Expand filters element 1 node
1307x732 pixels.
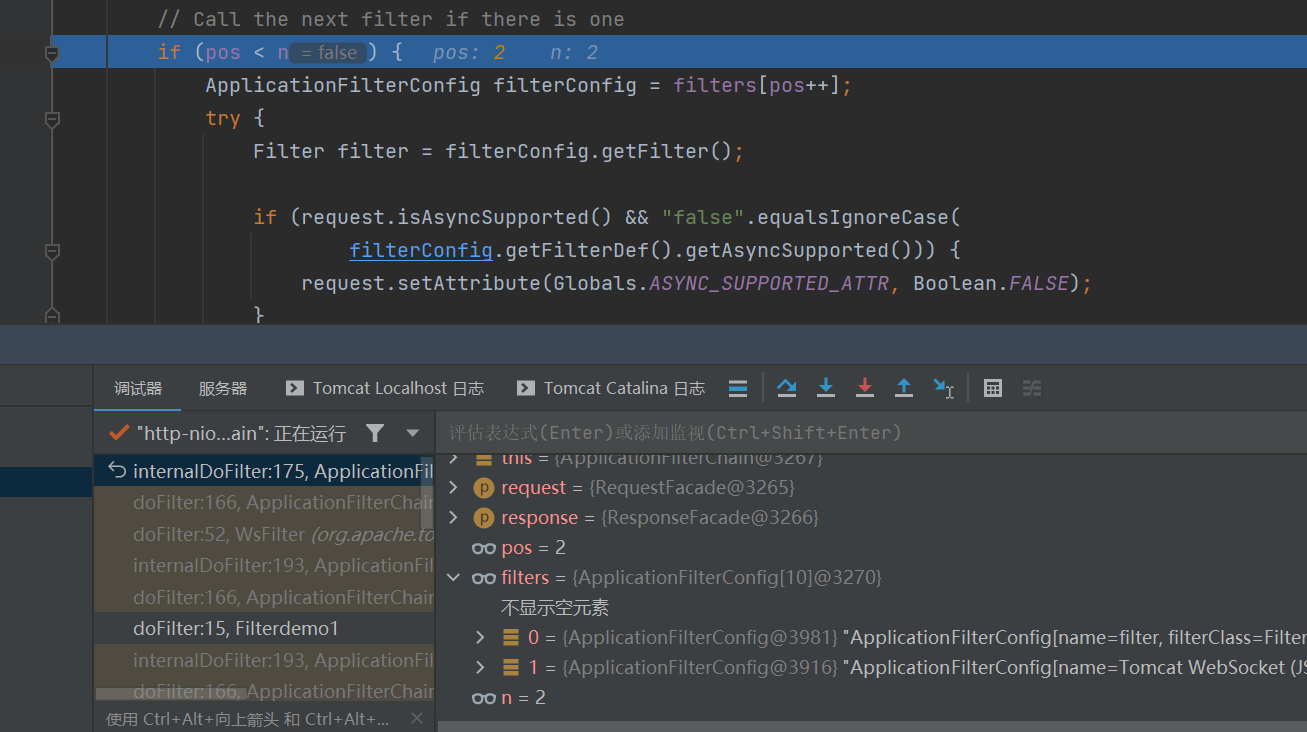coord(480,667)
